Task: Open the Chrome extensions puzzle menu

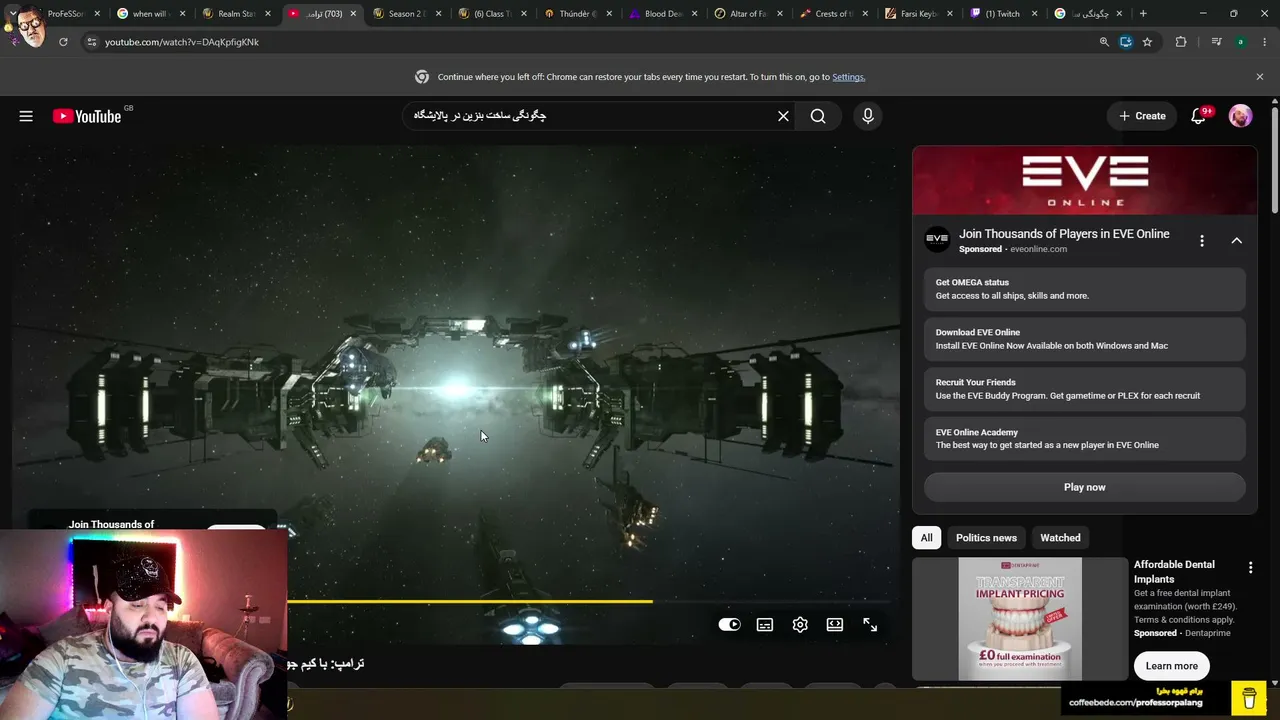Action: tap(1181, 42)
